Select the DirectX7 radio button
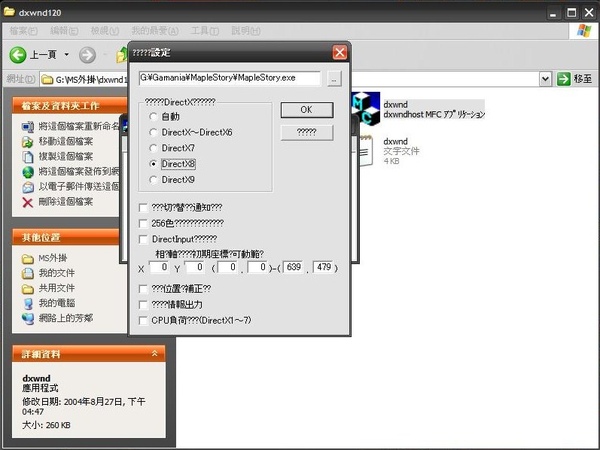The width and height of the screenshot is (600, 450). (153, 148)
